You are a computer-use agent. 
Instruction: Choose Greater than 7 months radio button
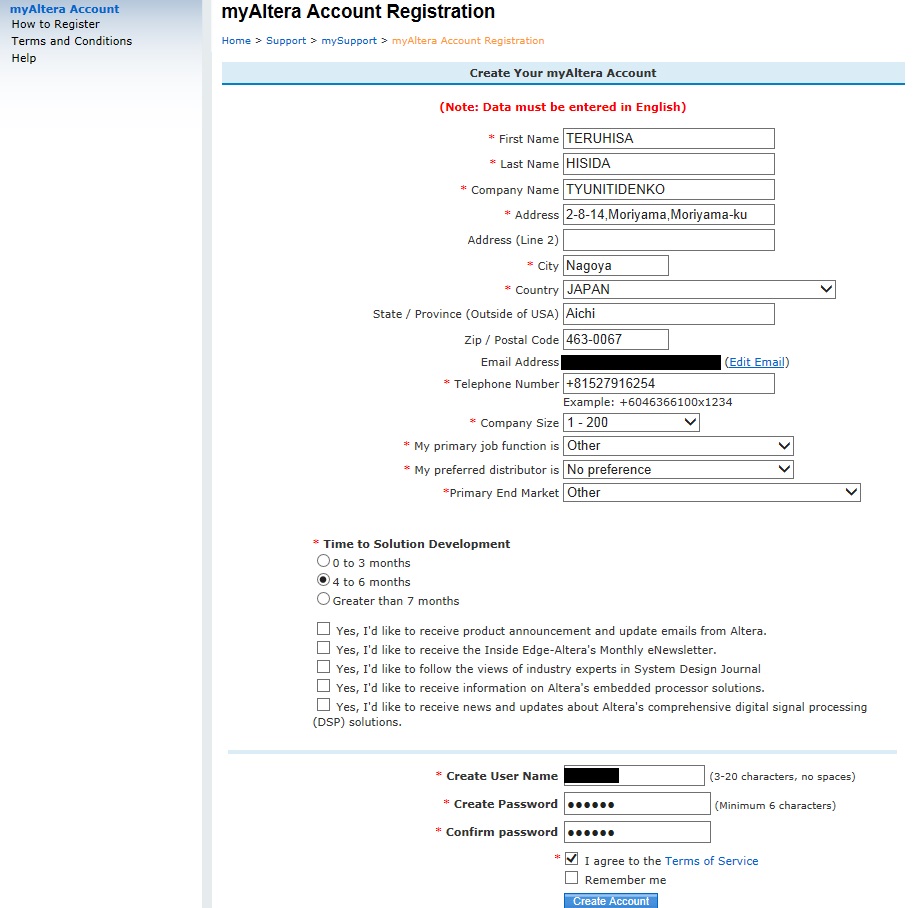coord(323,599)
